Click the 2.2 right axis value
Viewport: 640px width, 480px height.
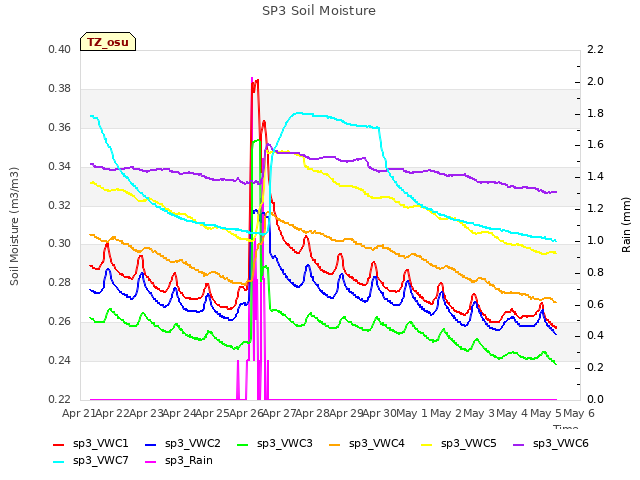click(595, 49)
